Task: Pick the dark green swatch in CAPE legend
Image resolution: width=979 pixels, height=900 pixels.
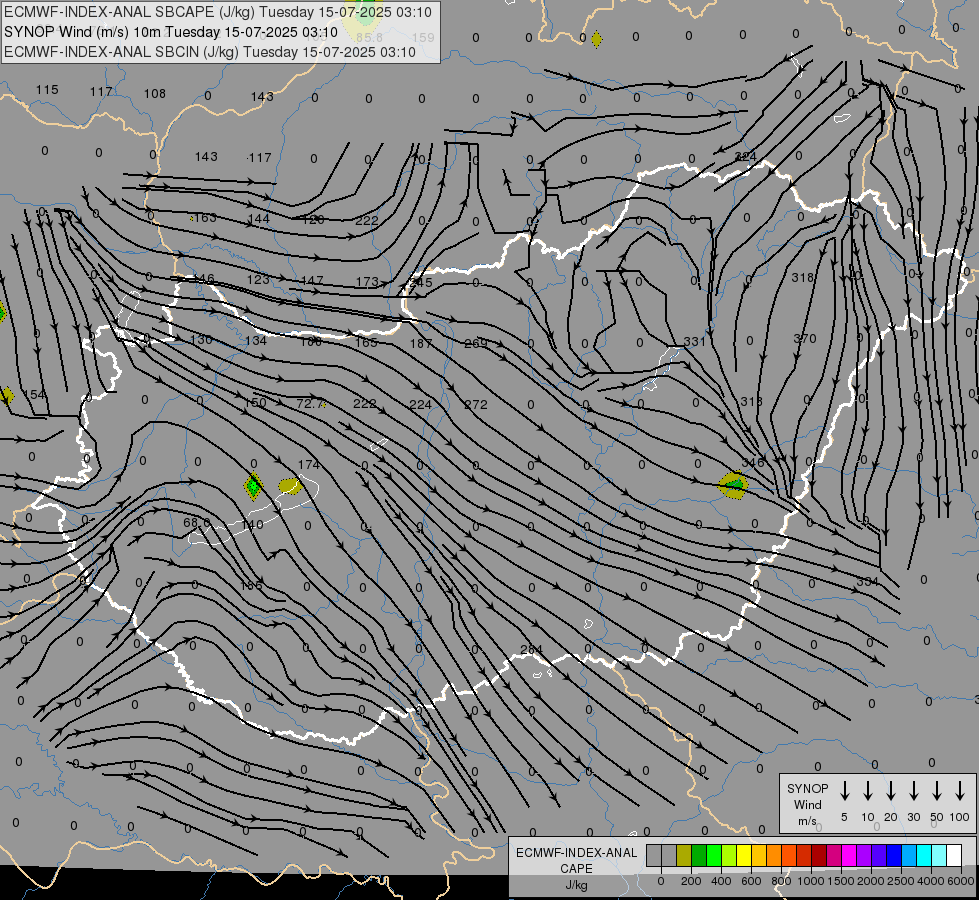Action: (x=699, y=856)
